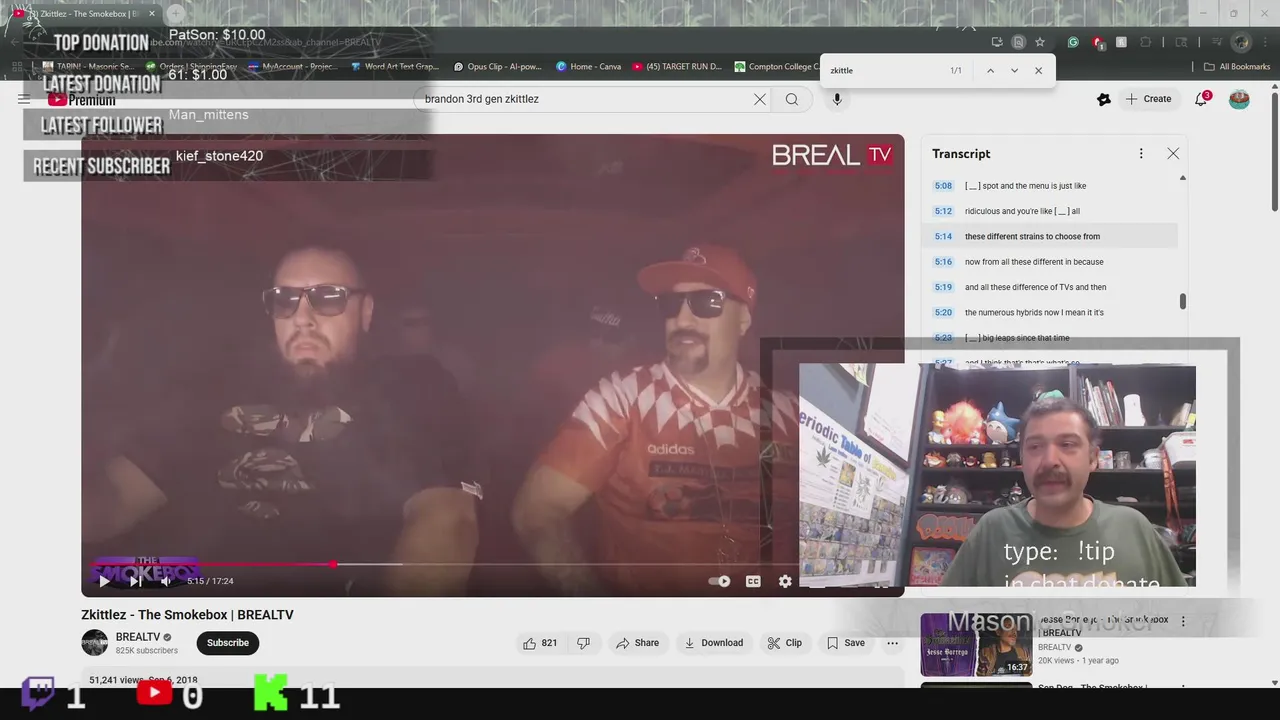This screenshot has width=1280, height=720.
Task: Close the Transcript panel
Action: 1173,154
